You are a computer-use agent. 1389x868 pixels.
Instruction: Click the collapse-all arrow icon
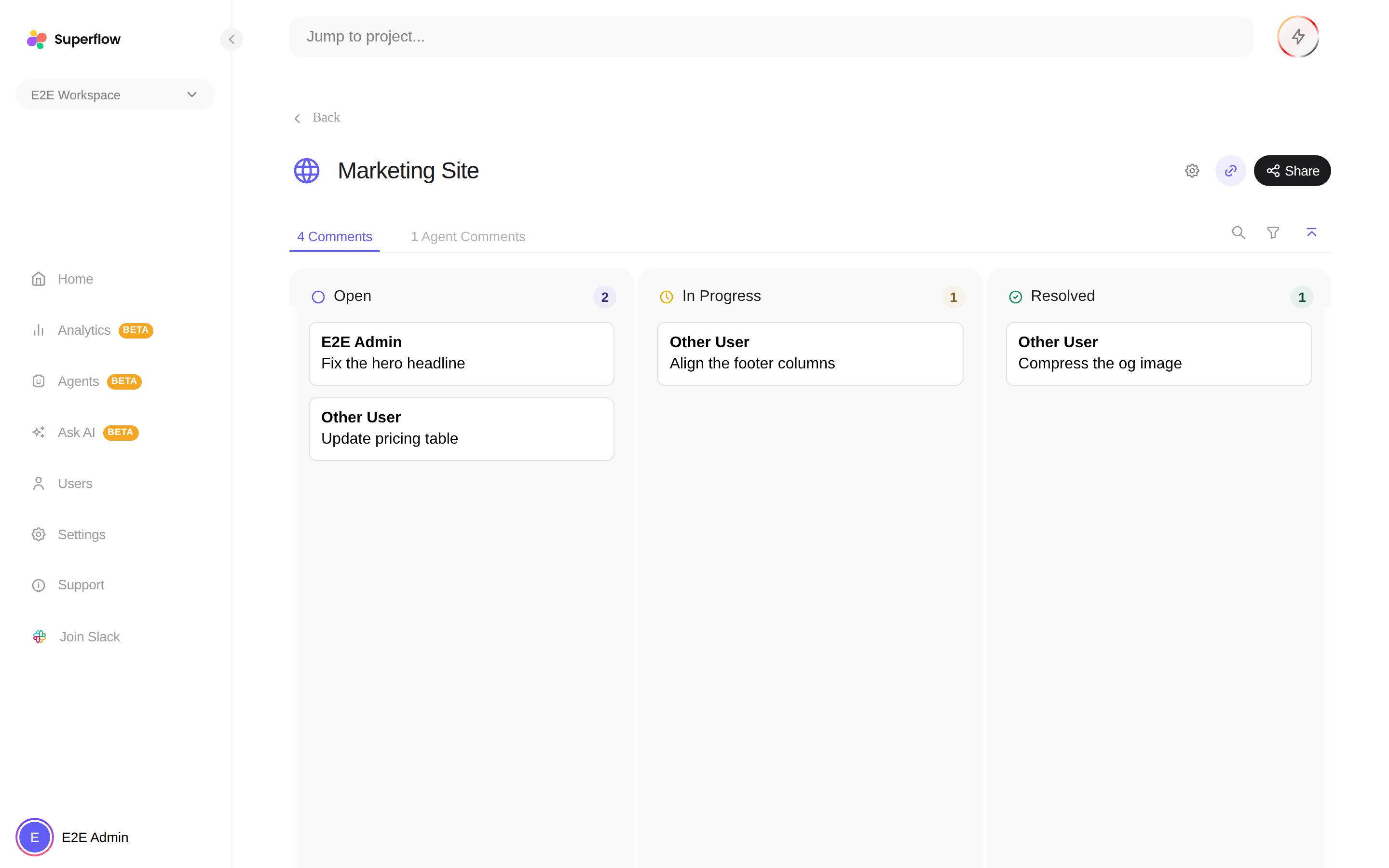pos(1311,232)
